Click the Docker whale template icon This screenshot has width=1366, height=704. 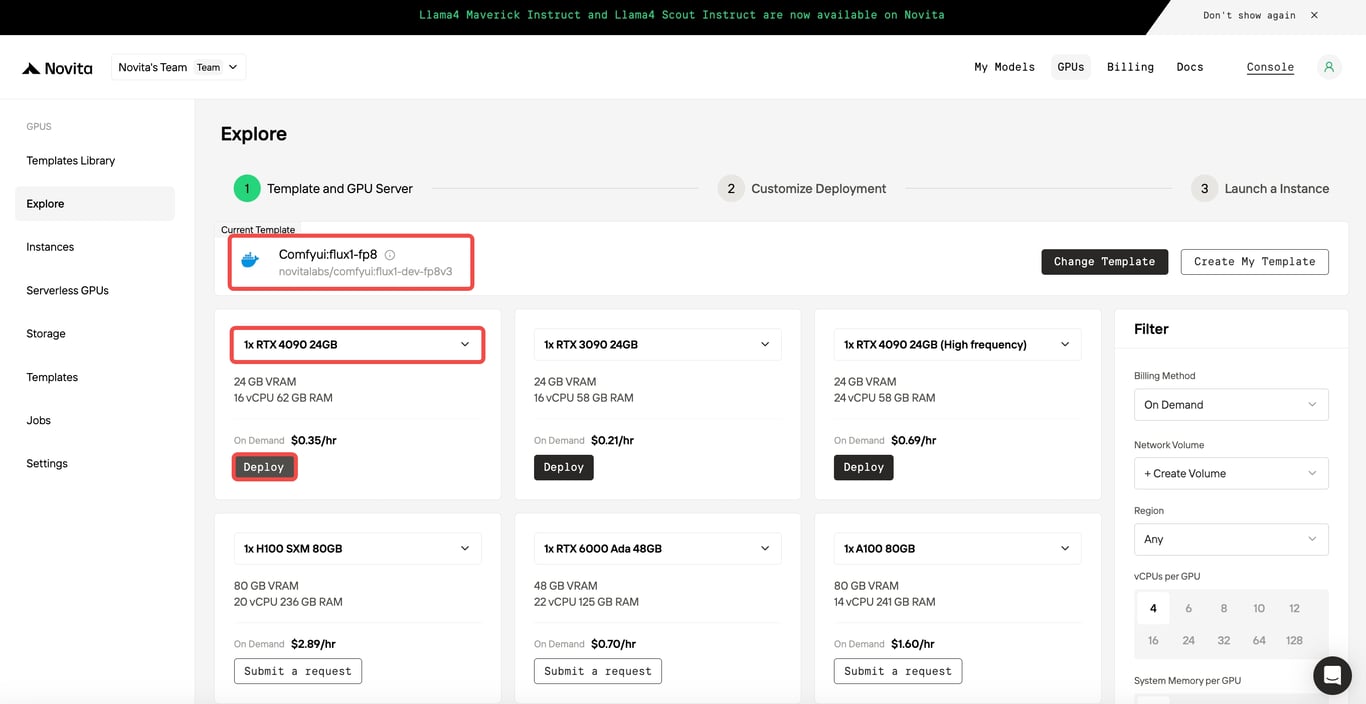click(250, 261)
